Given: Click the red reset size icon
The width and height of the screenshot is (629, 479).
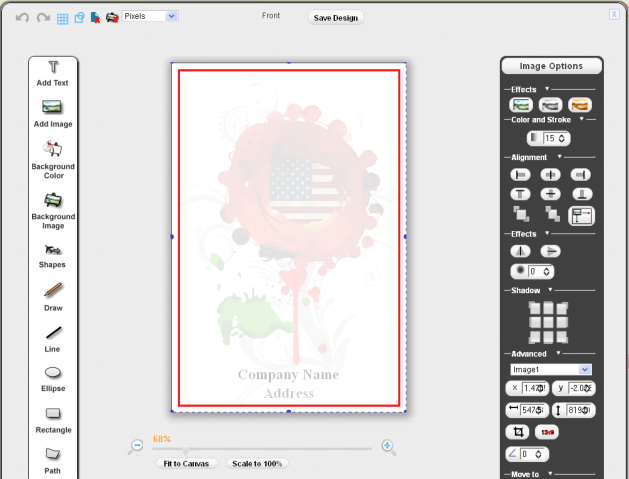Looking at the screenshot, I should click(x=547, y=432).
